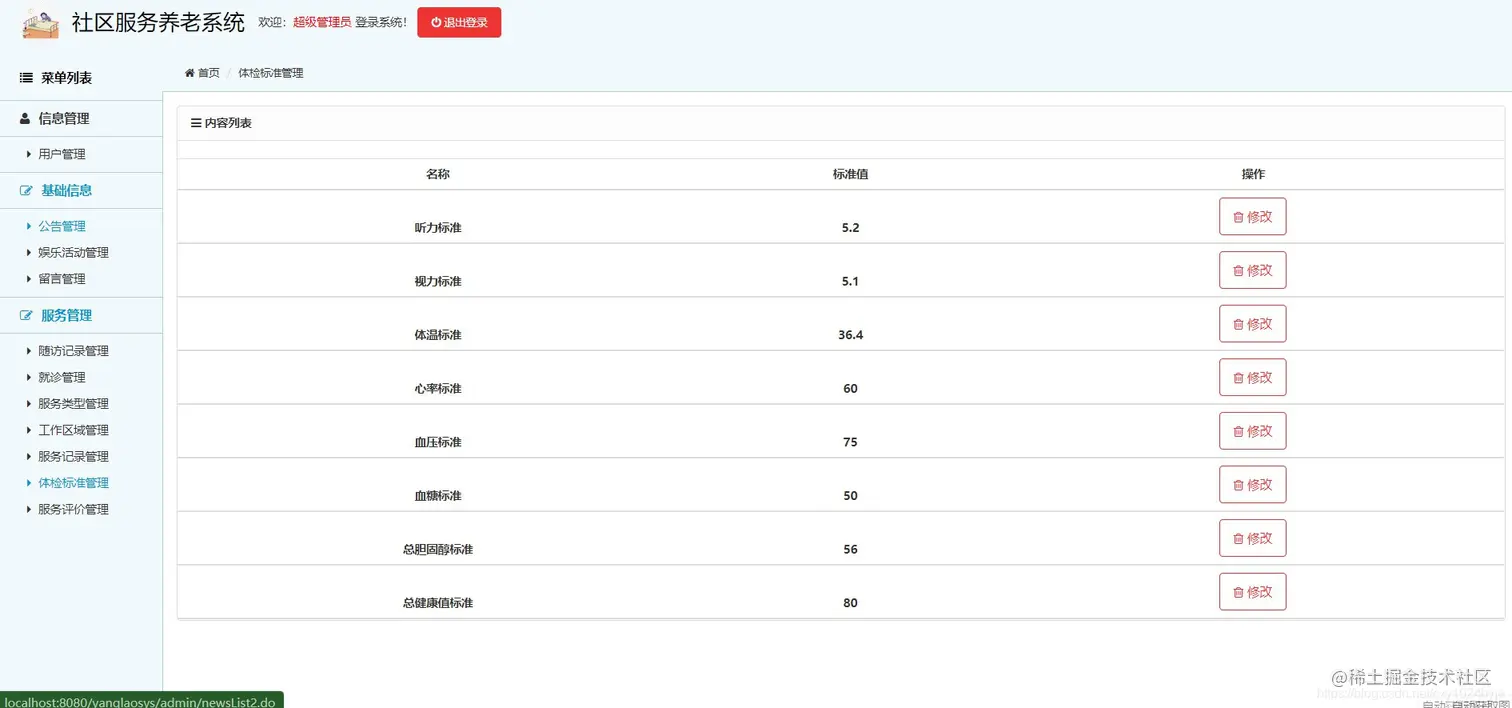The width and height of the screenshot is (1512, 708).
Task: Click the edit icon beside 服务管理
Action: tap(27, 315)
